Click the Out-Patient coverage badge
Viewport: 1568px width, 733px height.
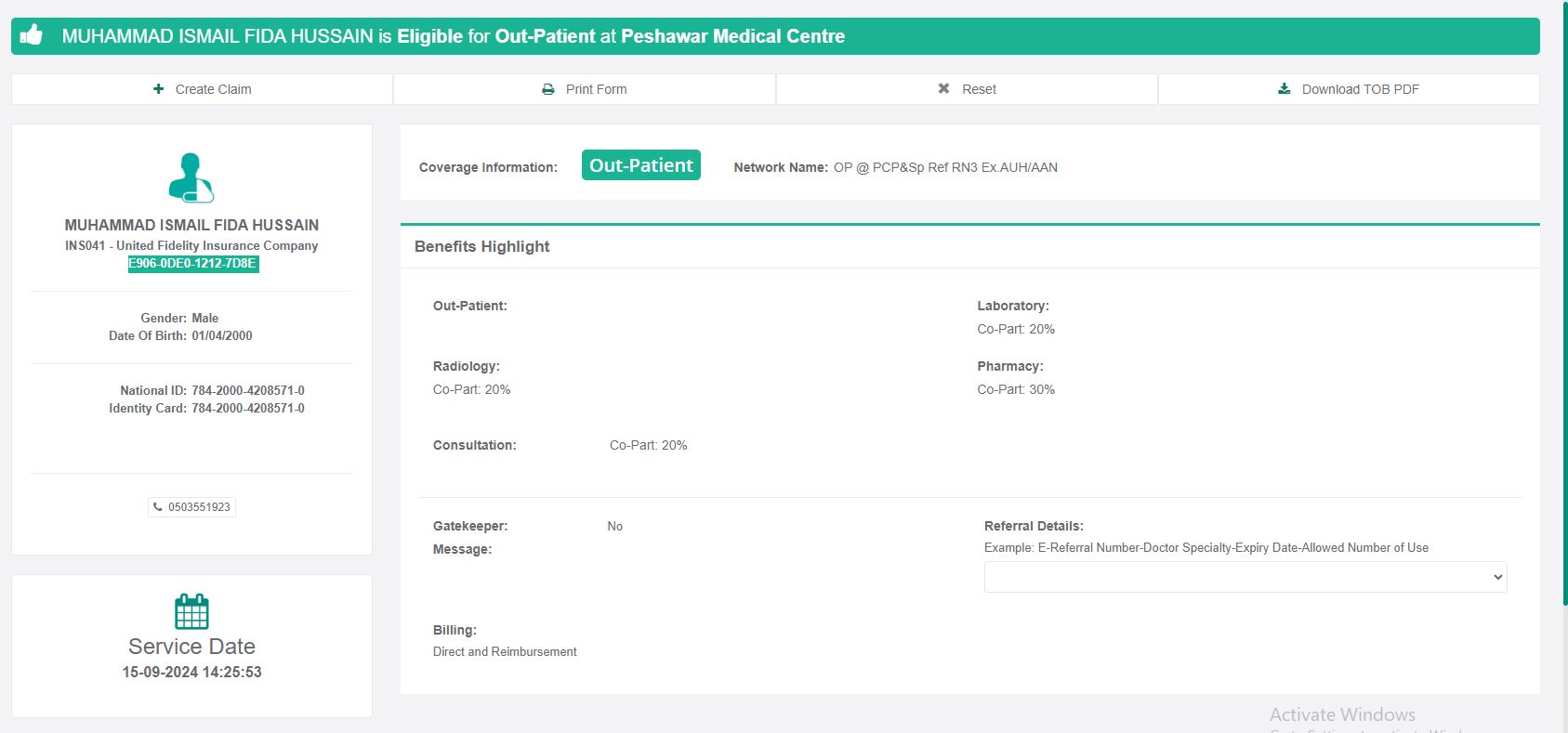[x=640, y=165]
